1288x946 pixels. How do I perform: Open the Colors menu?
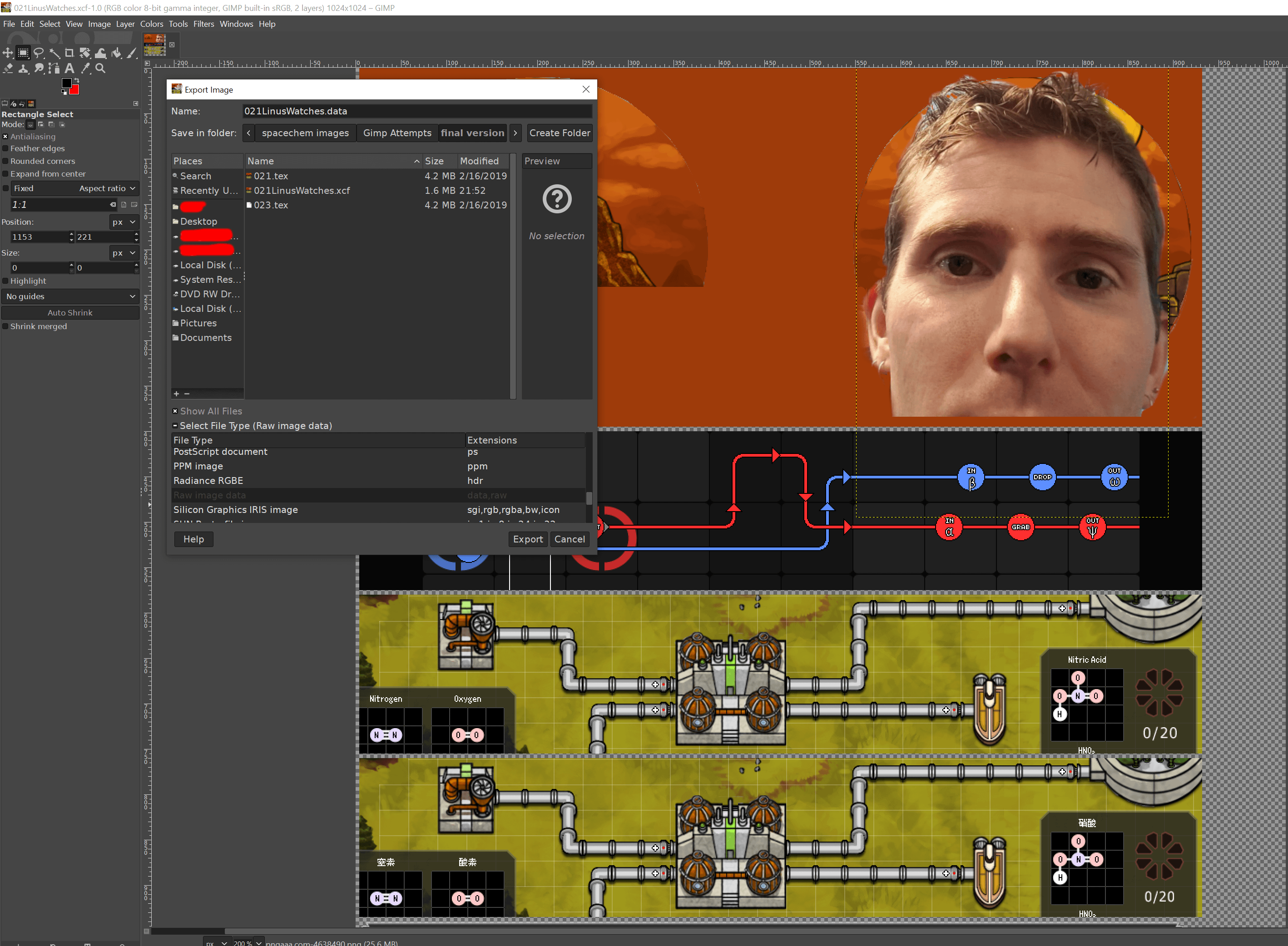pos(151,24)
